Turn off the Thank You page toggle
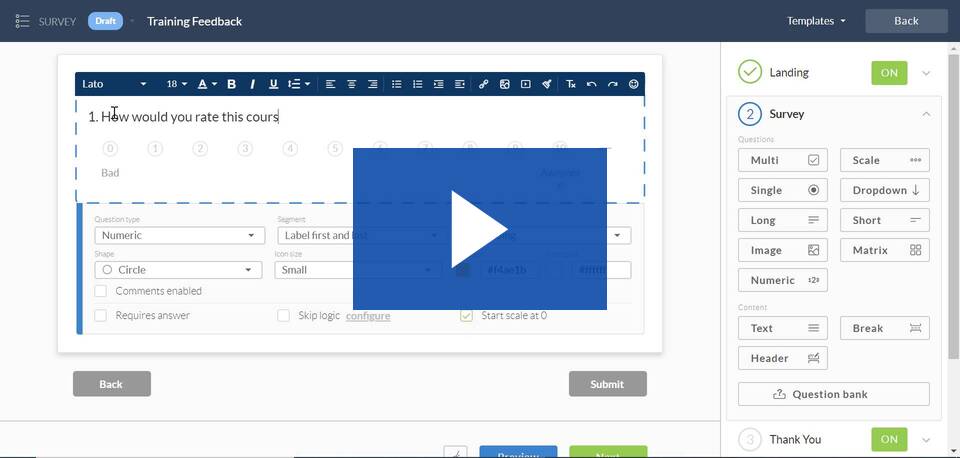960x458 pixels. [889, 439]
